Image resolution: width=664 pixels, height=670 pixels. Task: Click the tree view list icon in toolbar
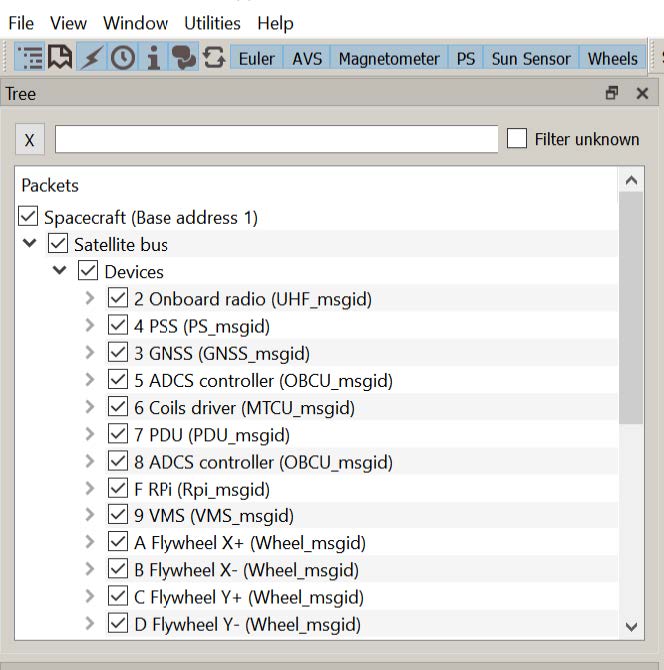point(31,58)
